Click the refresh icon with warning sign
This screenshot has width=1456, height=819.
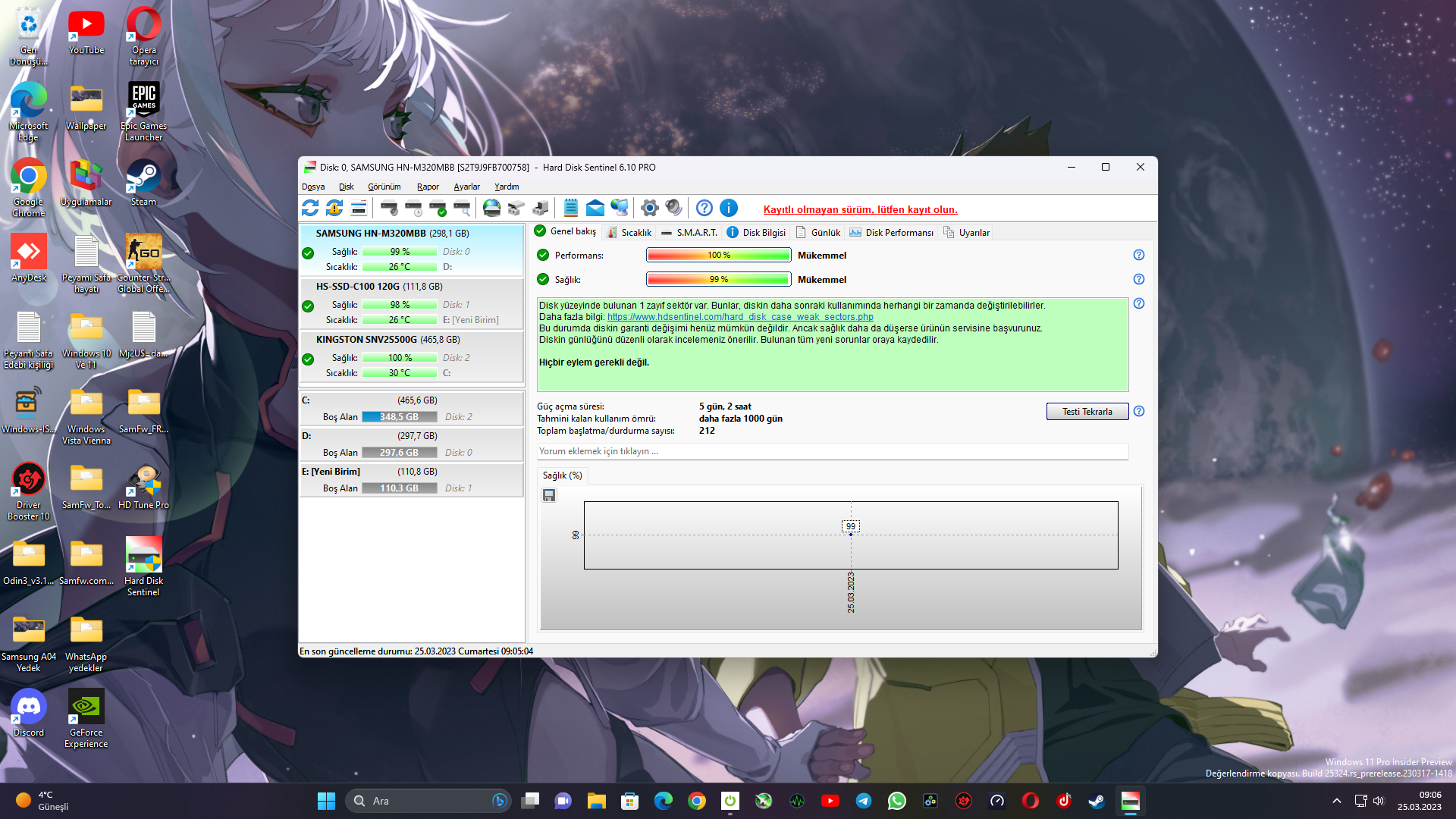pos(334,208)
